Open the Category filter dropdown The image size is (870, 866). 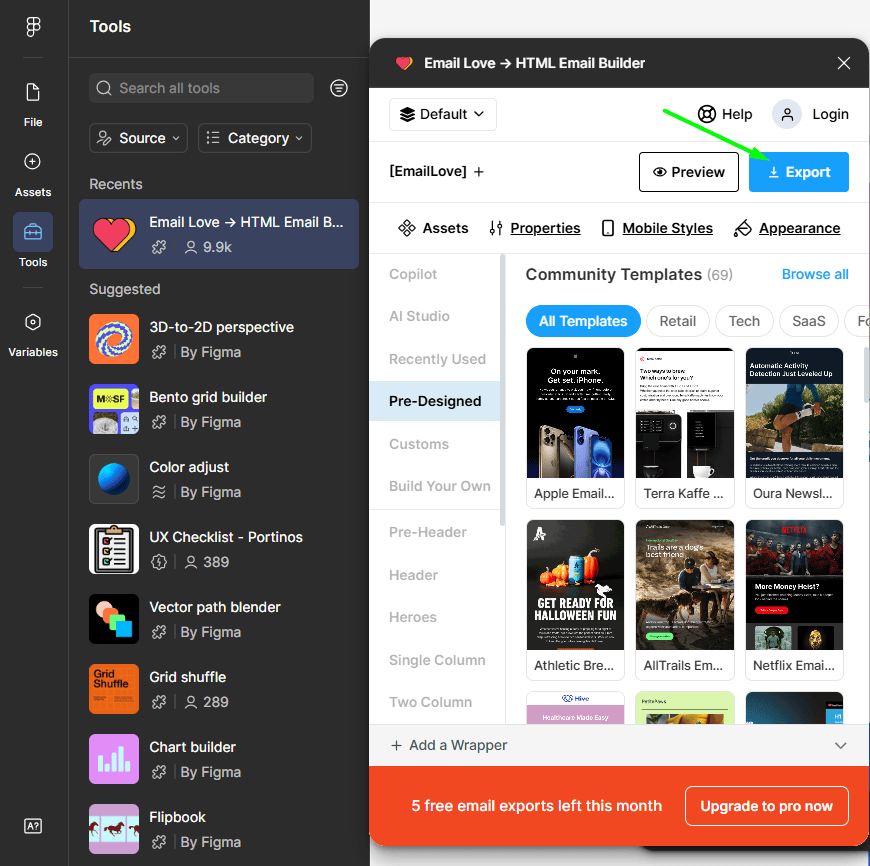tap(255, 138)
